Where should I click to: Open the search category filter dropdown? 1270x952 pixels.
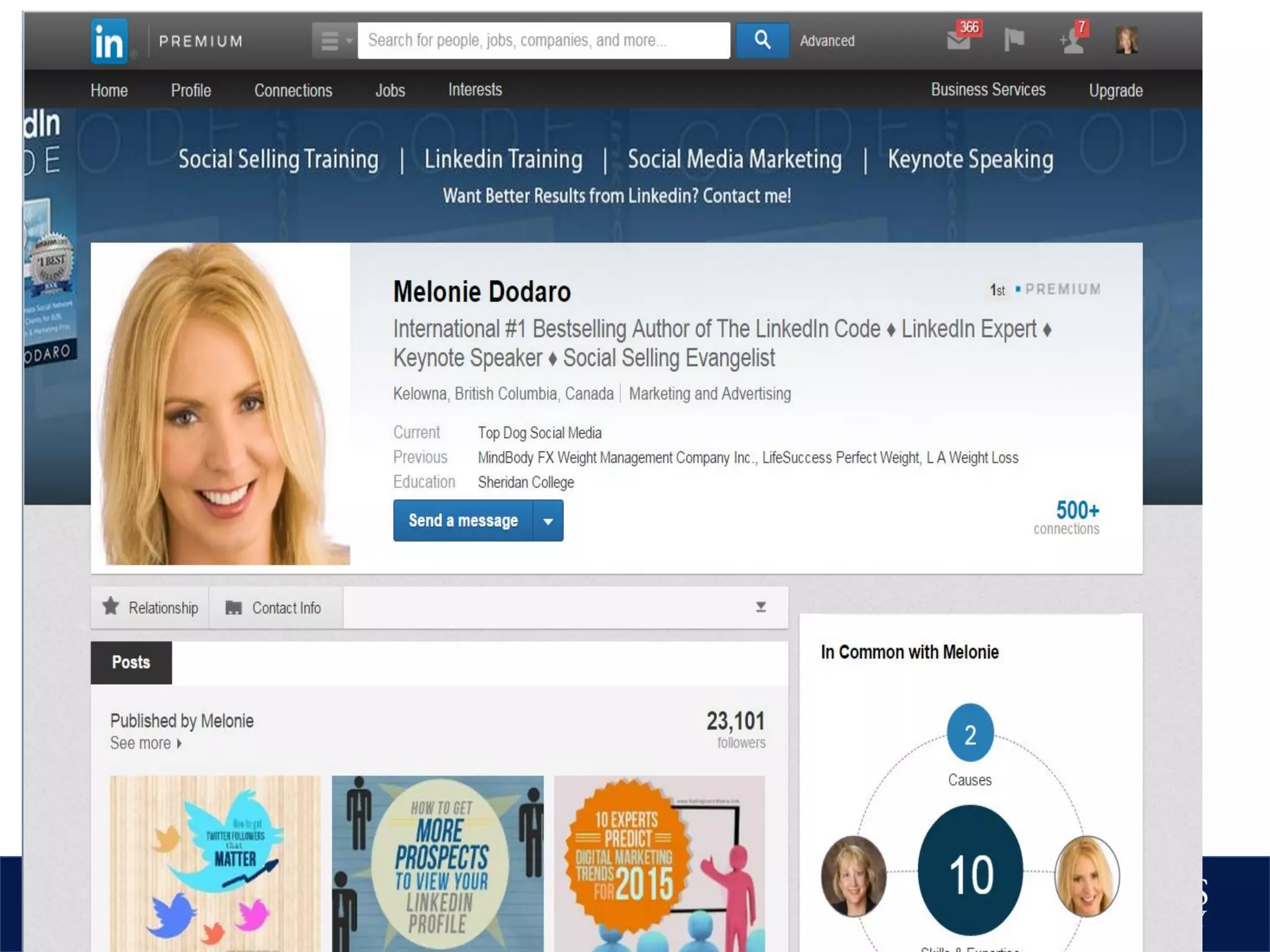[x=335, y=41]
